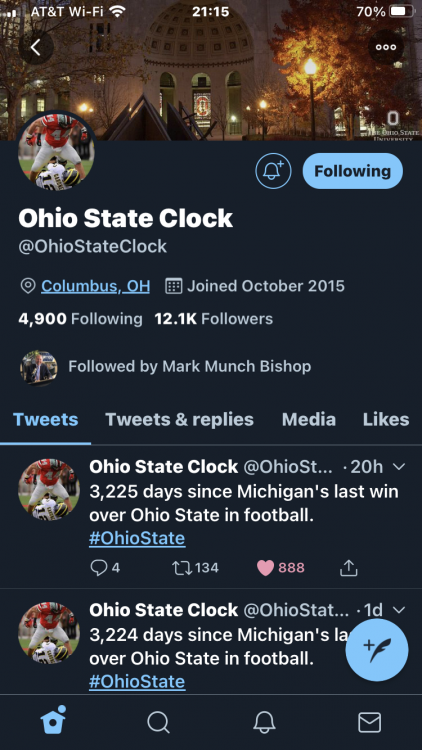The image size is (422, 750).
Task: Tap the back arrow icon
Action: [36, 47]
